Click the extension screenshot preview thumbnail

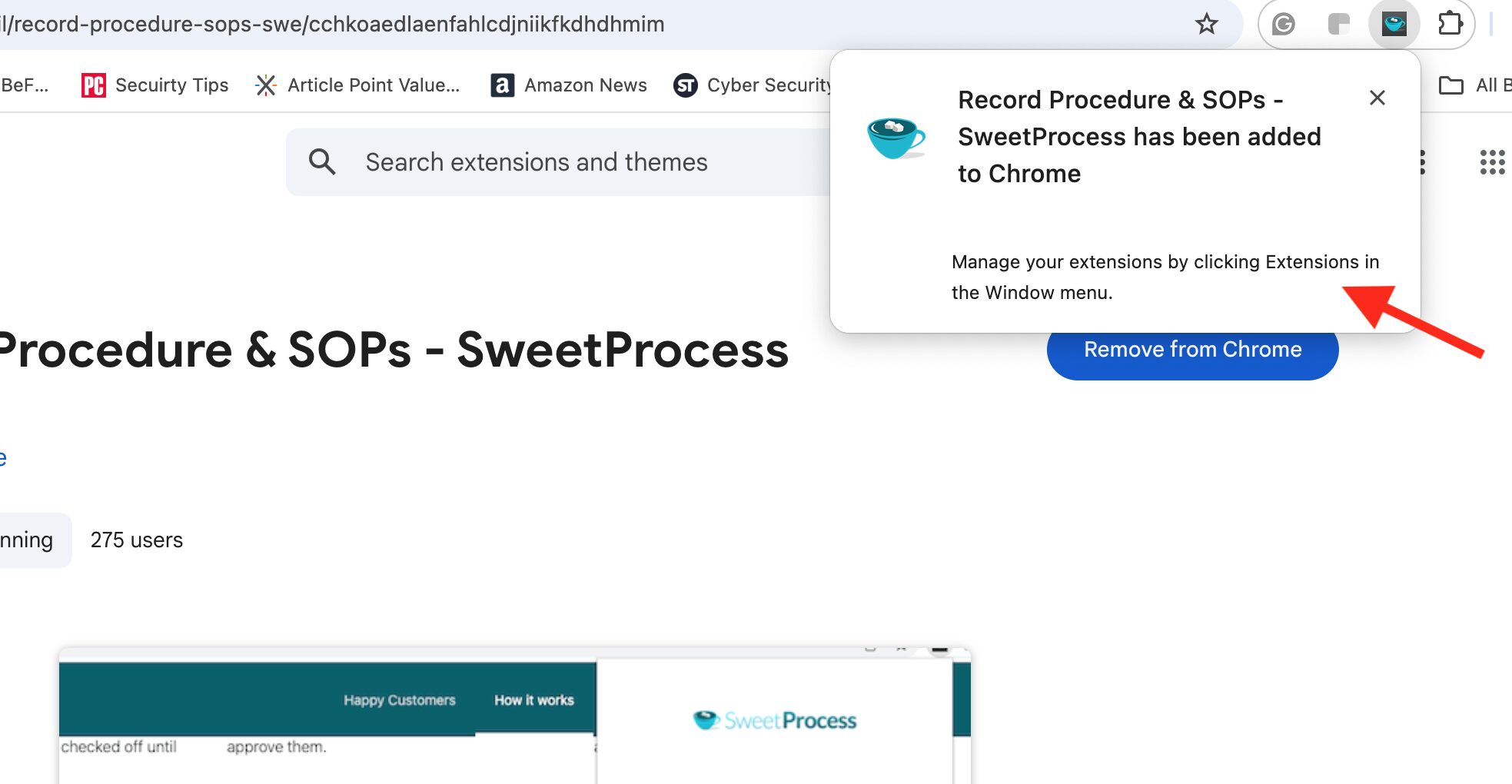[x=515, y=716]
